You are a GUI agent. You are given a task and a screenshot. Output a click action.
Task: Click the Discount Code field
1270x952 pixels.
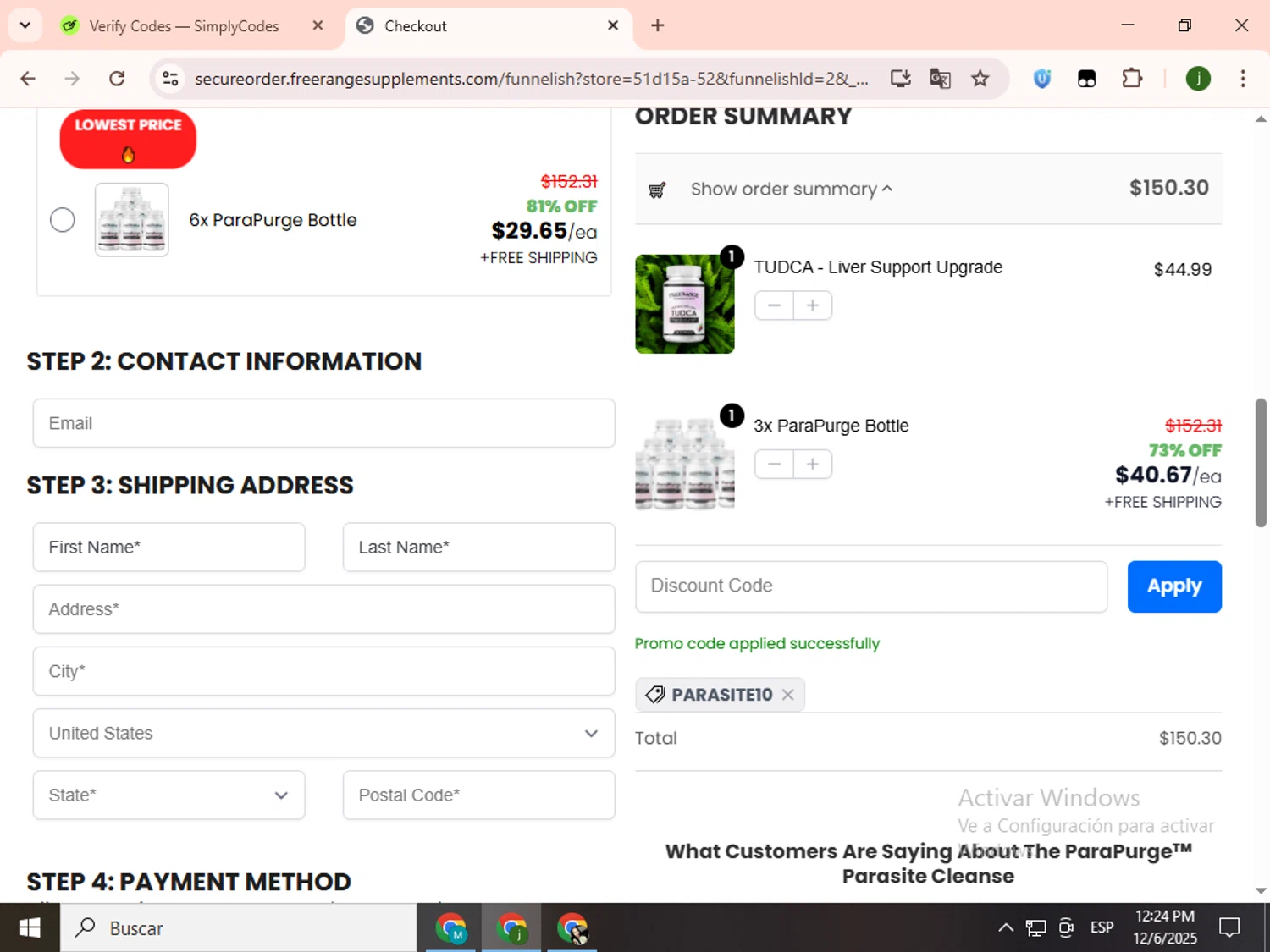(x=871, y=586)
